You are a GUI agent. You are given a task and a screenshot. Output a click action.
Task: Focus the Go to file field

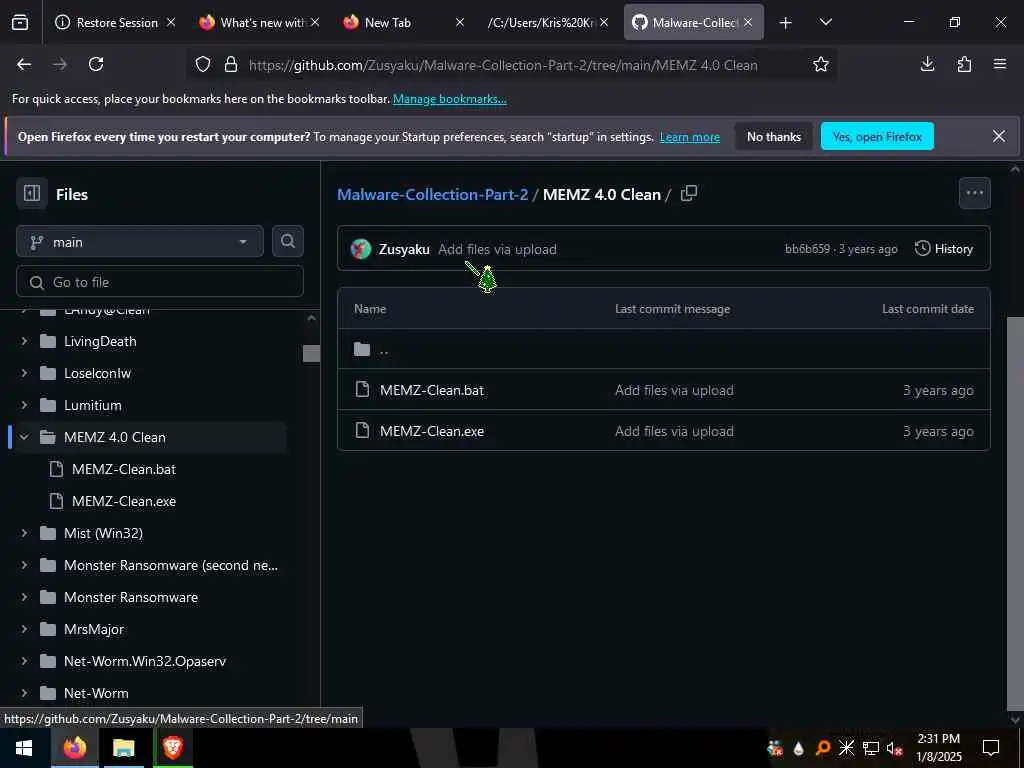[x=160, y=282]
